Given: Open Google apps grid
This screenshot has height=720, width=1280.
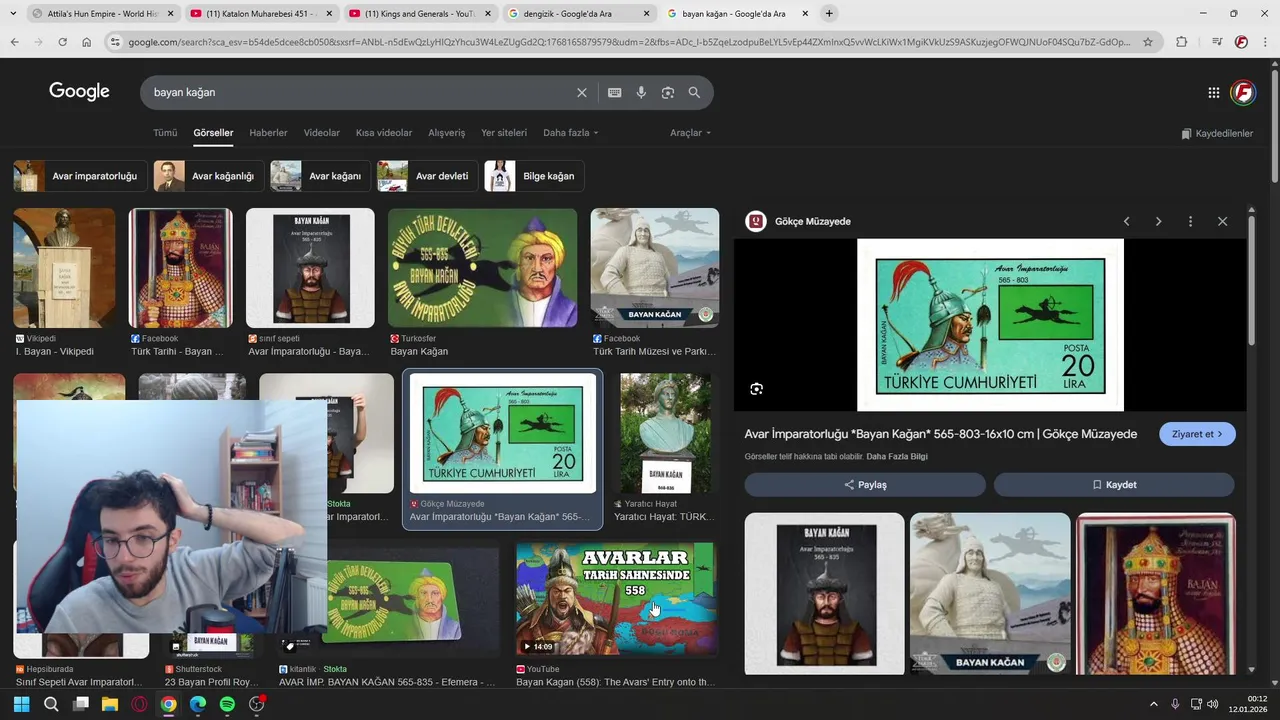Looking at the screenshot, I should pyautogui.click(x=1214, y=92).
